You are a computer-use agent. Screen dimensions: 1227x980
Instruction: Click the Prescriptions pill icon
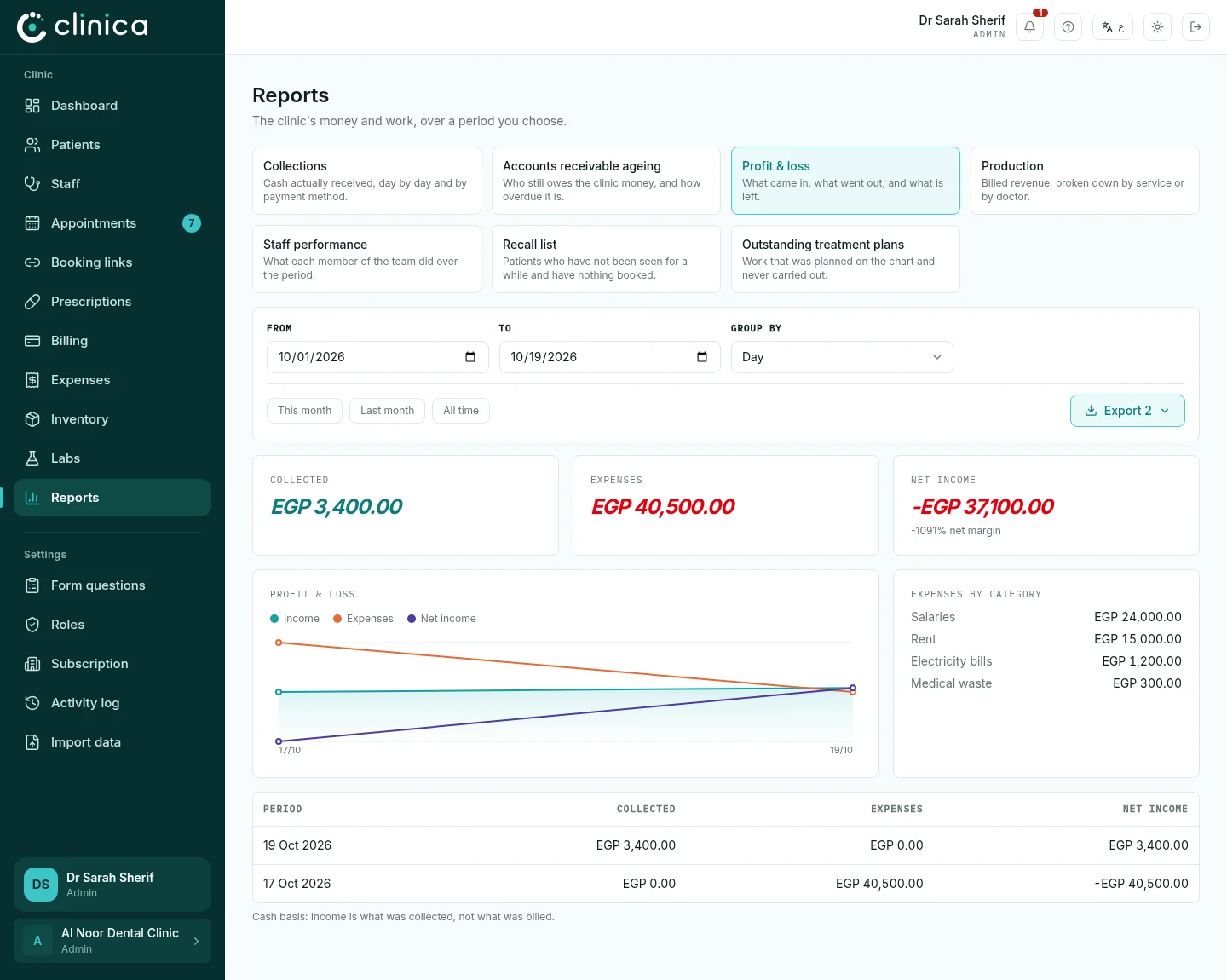pos(32,302)
